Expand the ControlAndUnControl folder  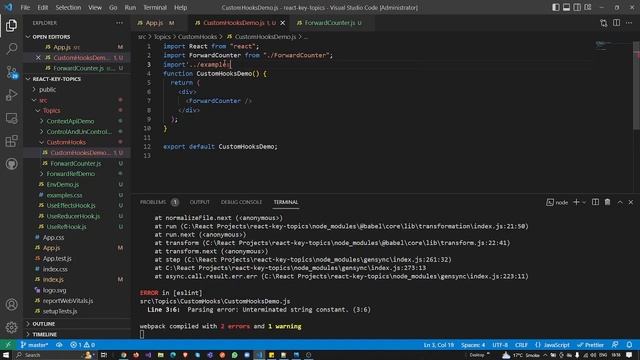pos(78,132)
